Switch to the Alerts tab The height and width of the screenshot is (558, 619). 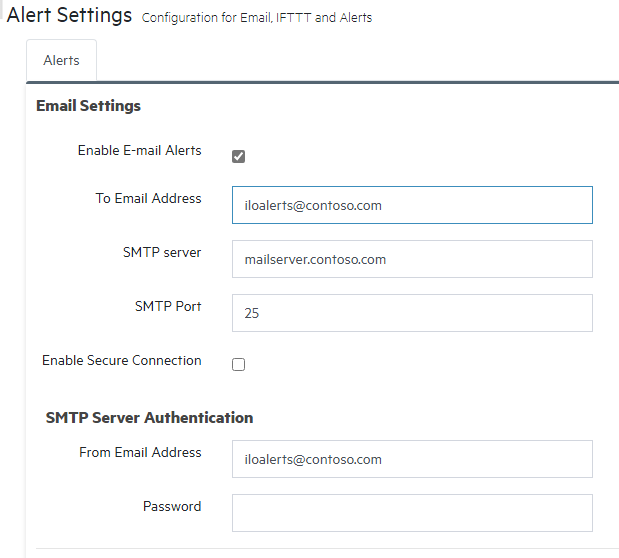pyautogui.click(x=62, y=60)
